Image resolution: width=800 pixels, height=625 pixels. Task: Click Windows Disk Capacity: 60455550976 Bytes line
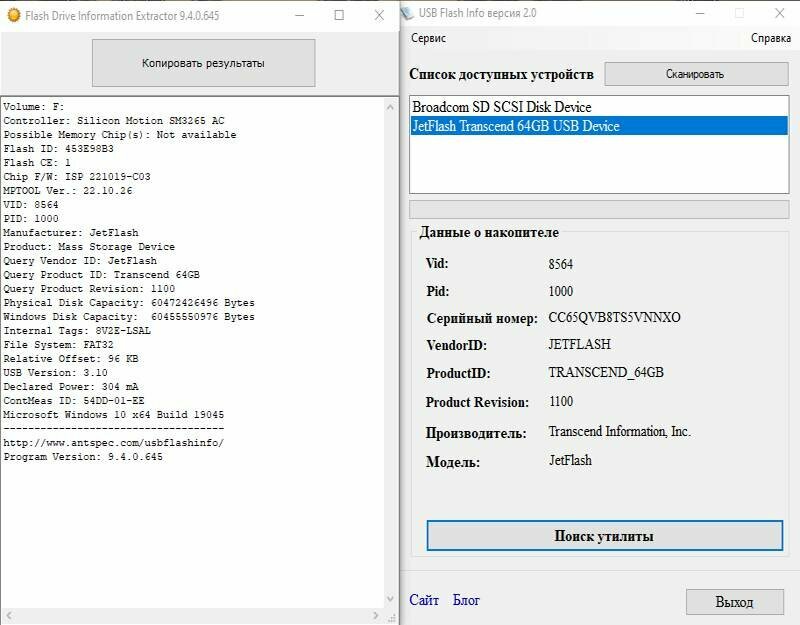point(129,317)
